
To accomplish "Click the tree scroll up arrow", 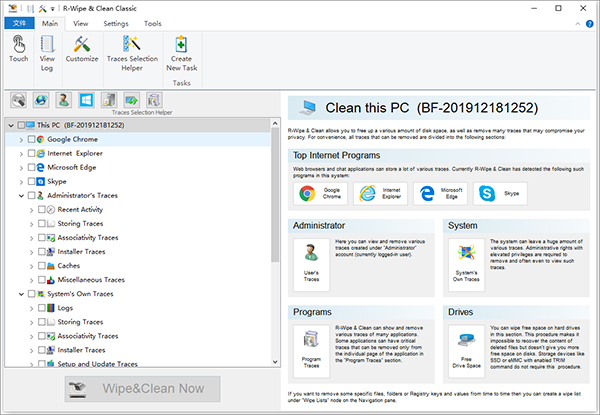I will pos(275,123).
